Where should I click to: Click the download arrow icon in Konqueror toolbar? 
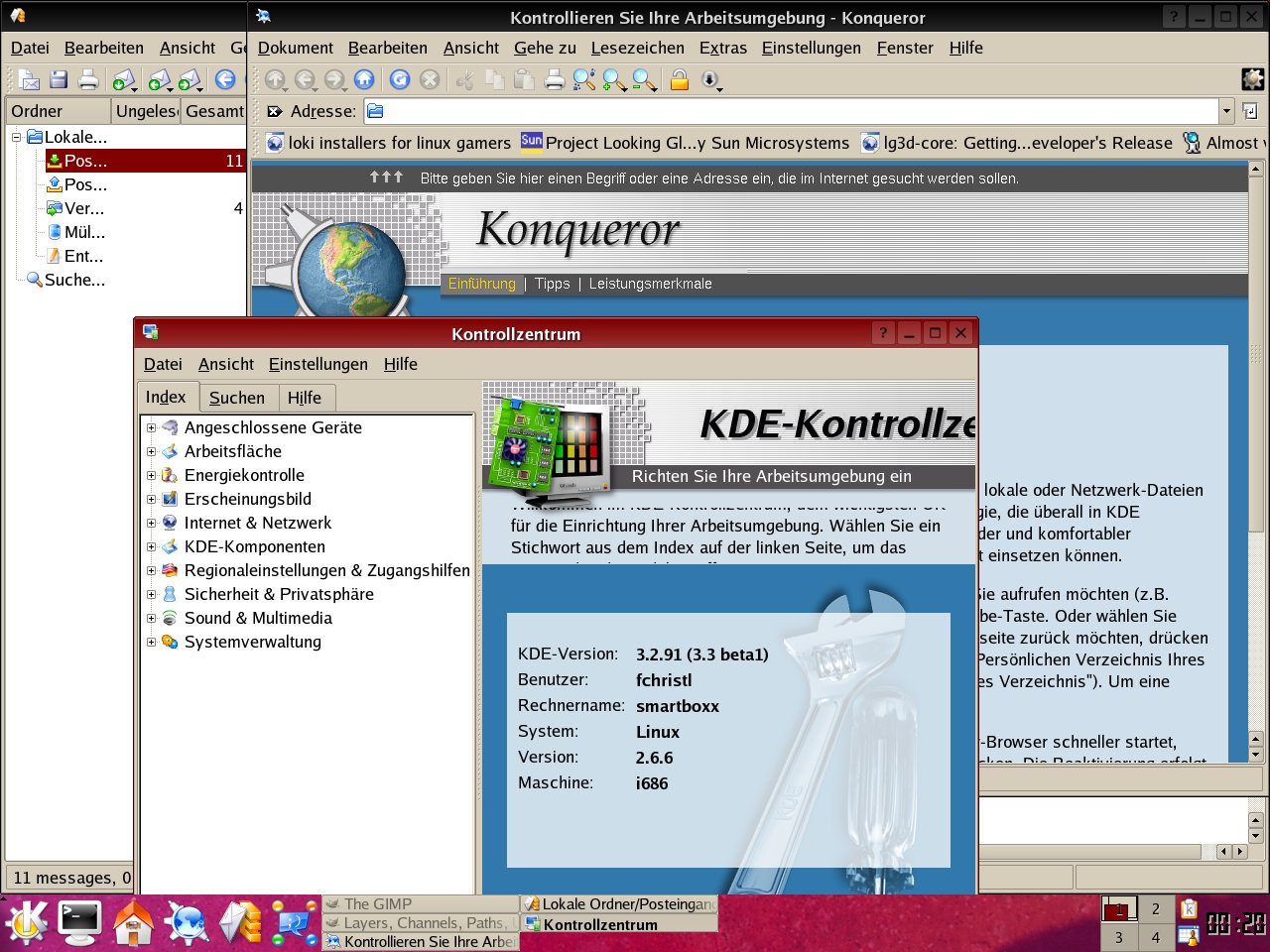point(711,80)
